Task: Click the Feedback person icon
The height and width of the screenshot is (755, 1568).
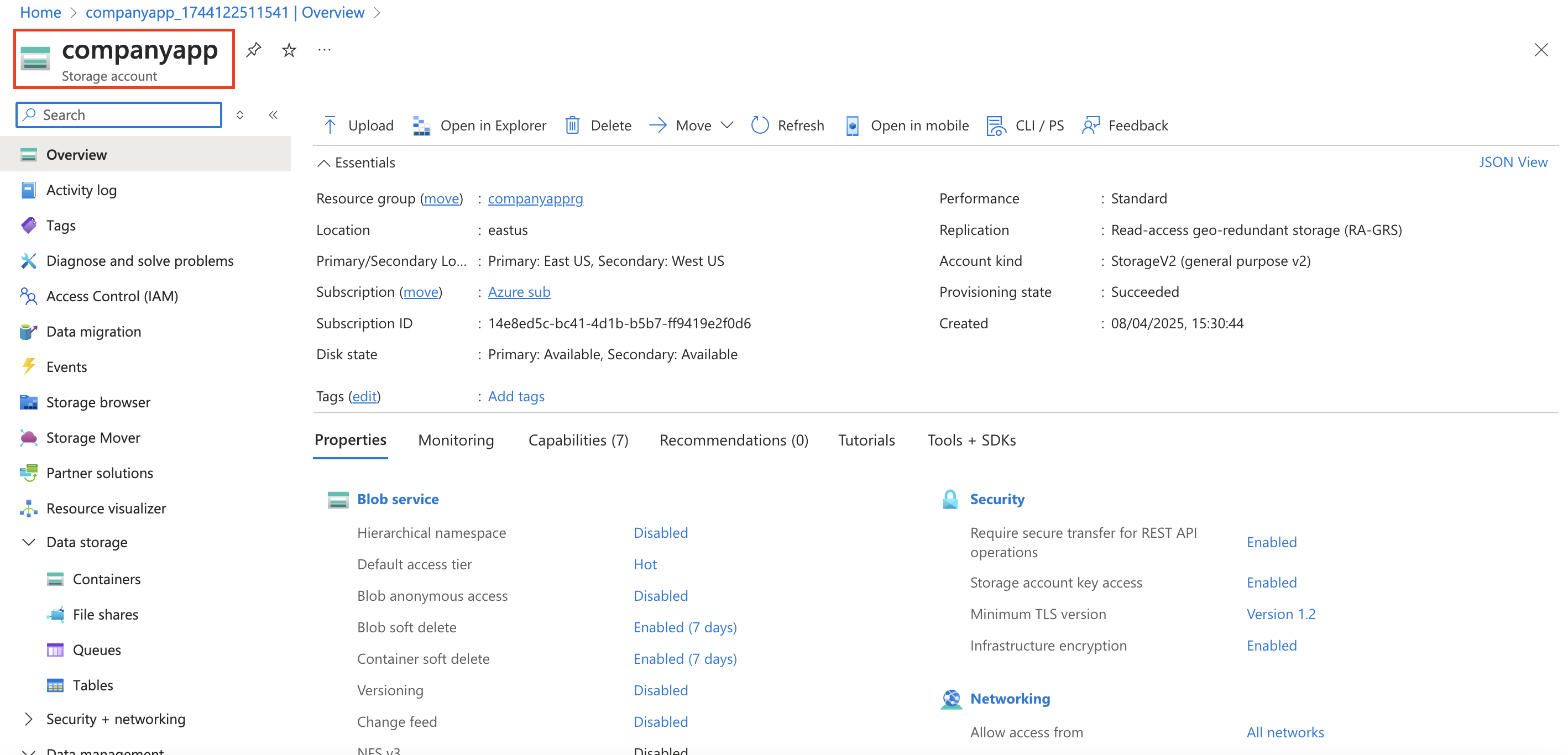Action: coord(1091,125)
